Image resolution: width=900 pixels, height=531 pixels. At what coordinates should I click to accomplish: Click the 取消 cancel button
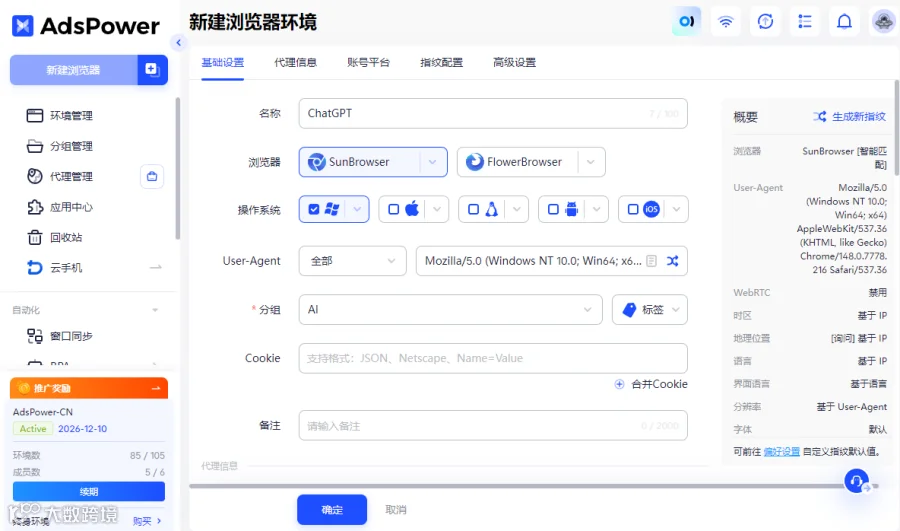[395, 510]
